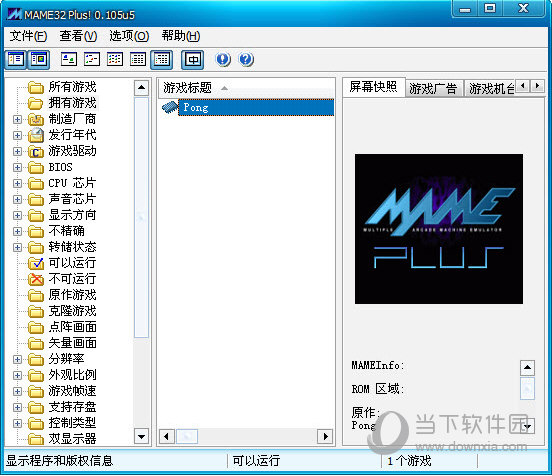The width and height of the screenshot is (552, 476).
Task: Click the 可以运行 checkmark folder icon
Action: [x=36, y=263]
